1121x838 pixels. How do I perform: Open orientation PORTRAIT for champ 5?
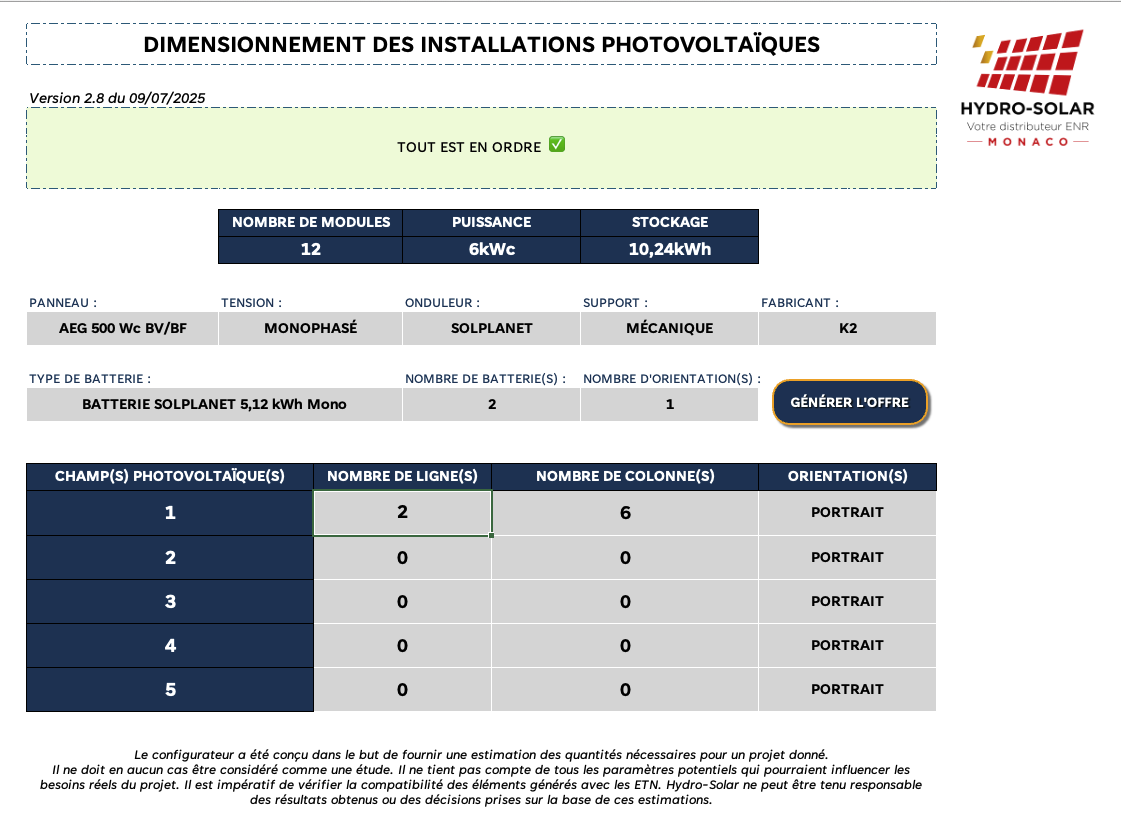click(847, 690)
